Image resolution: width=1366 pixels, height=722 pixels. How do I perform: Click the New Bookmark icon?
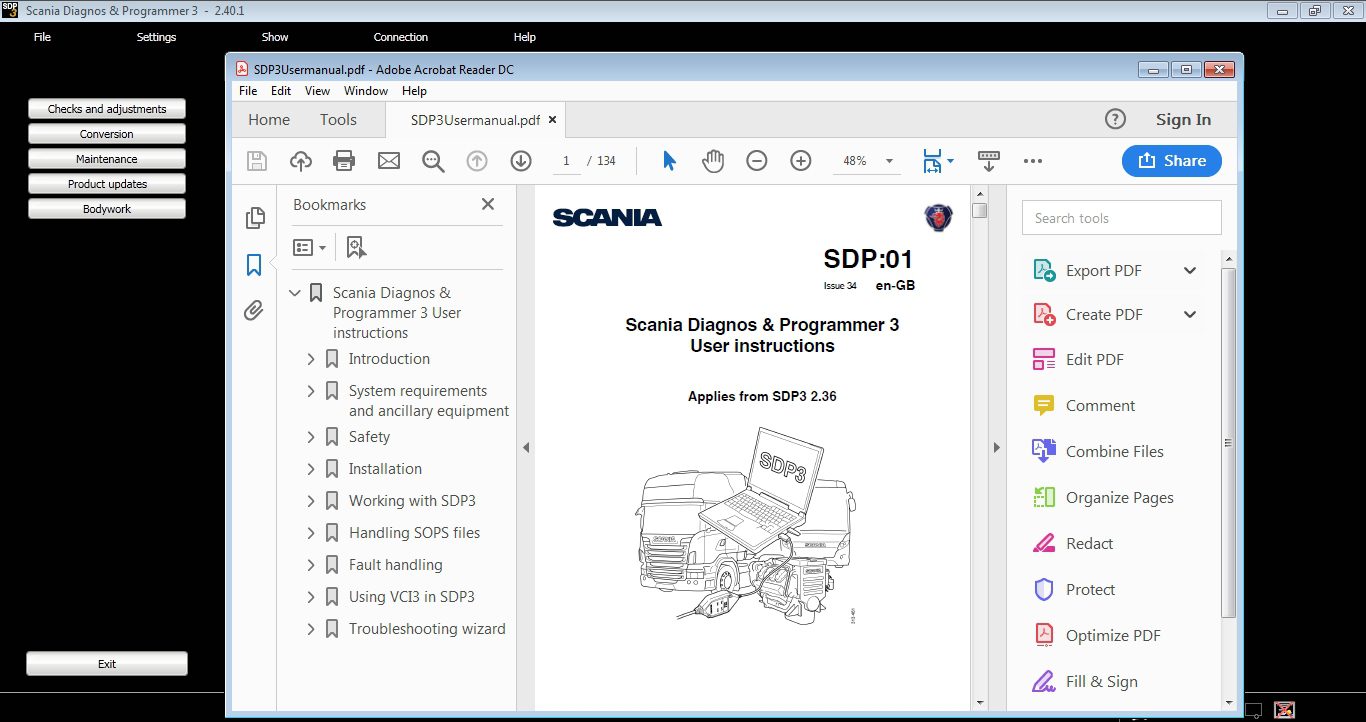click(x=355, y=246)
